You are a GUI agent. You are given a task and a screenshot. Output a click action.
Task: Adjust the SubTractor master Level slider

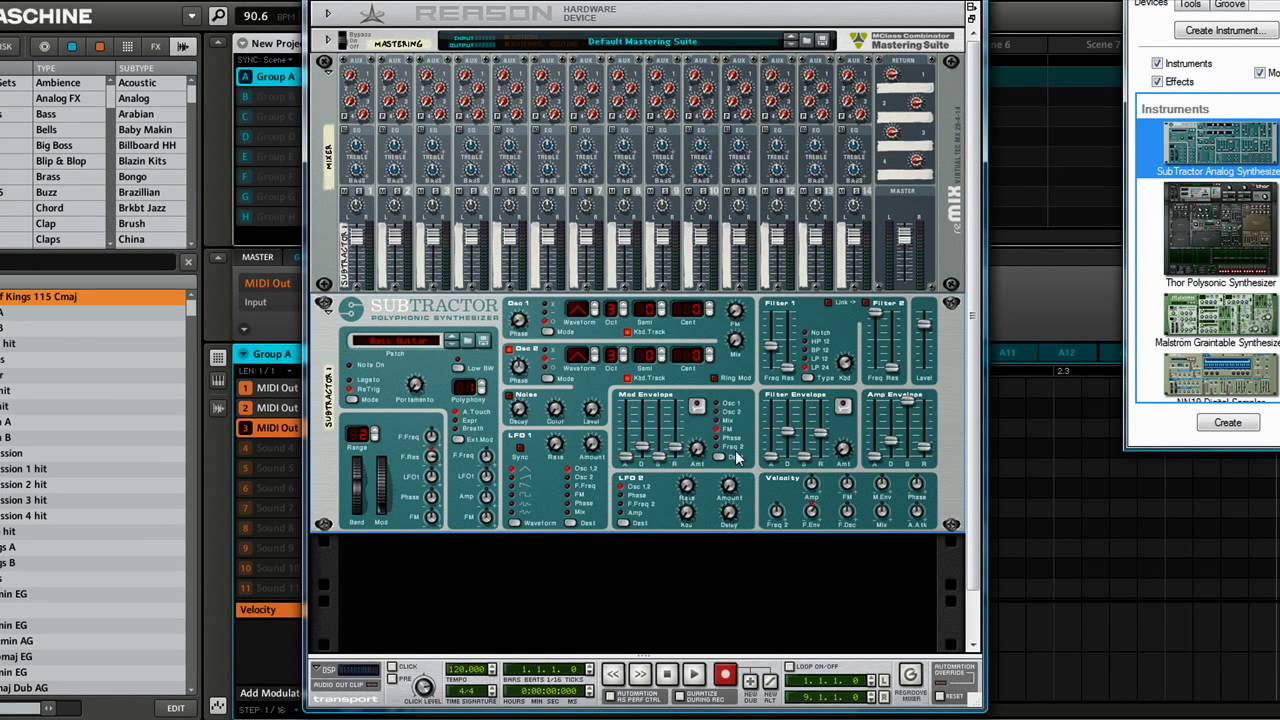pyautogui.click(x=924, y=324)
